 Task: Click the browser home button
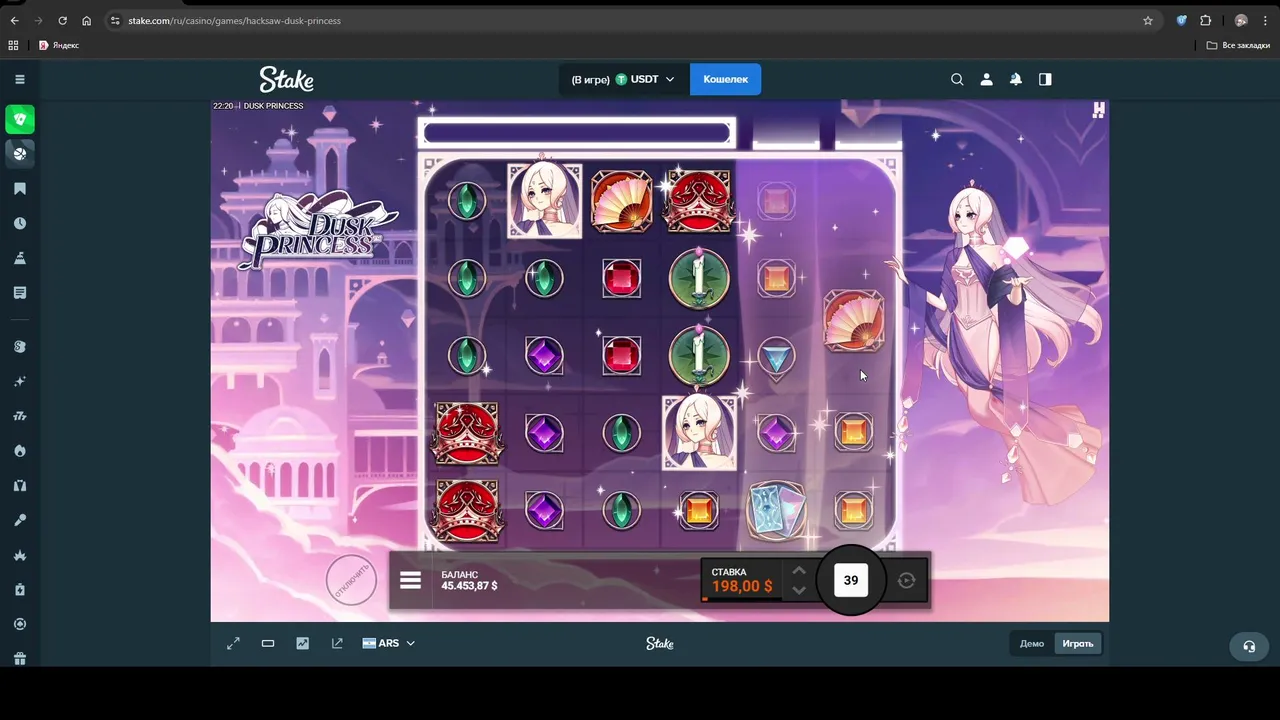86,20
